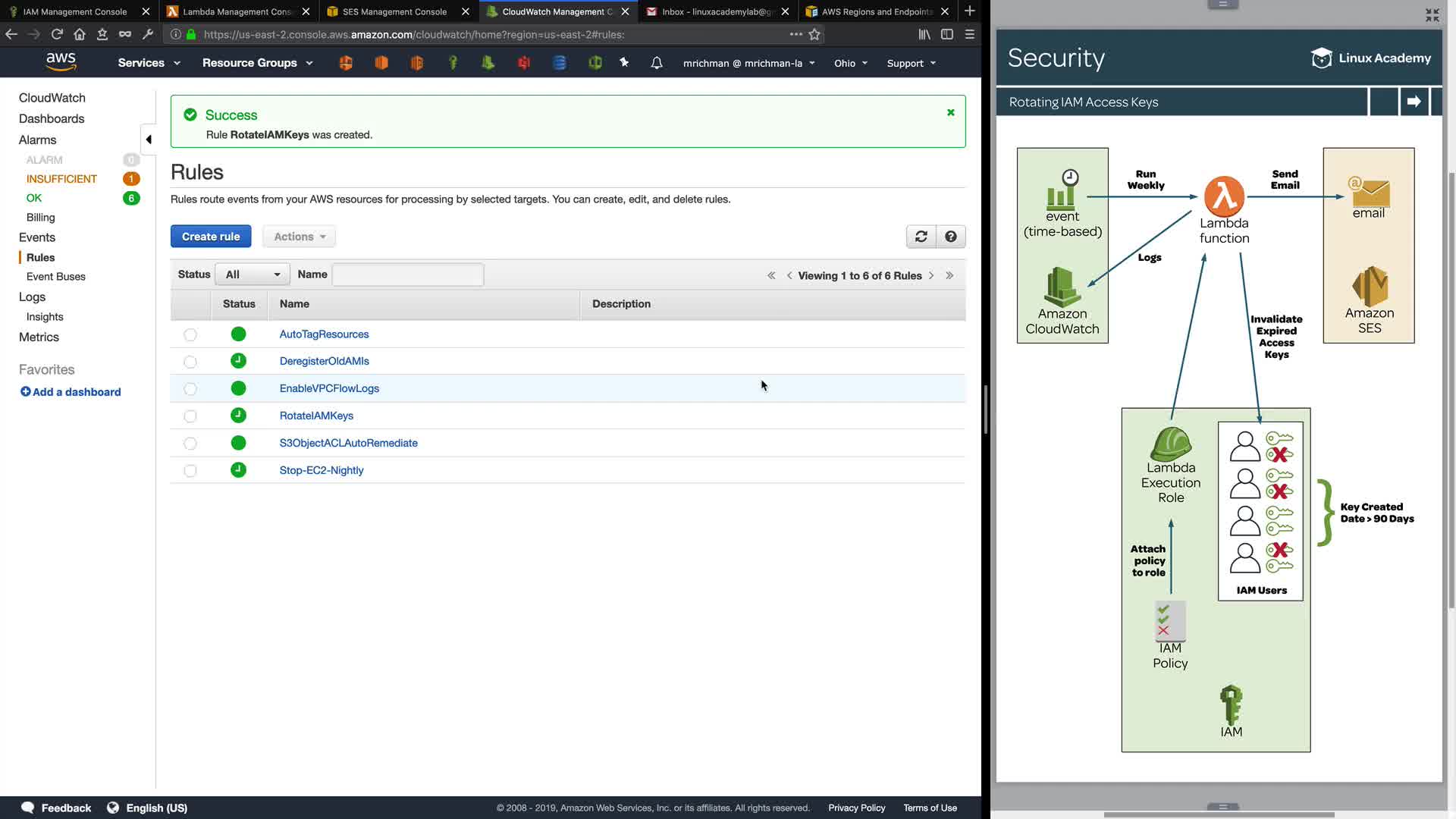The width and height of the screenshot is (1456, 819).
Task: Click the AWS notifications bell icon
Action: point(657,63)
